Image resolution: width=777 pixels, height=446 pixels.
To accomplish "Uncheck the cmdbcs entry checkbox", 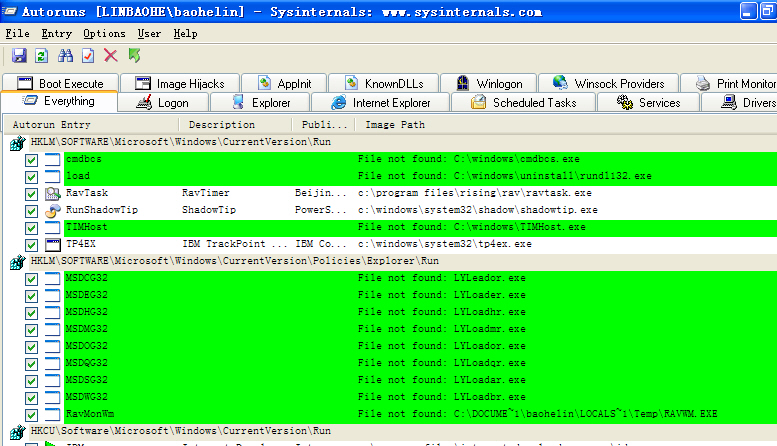I will [x=31, y=160].
